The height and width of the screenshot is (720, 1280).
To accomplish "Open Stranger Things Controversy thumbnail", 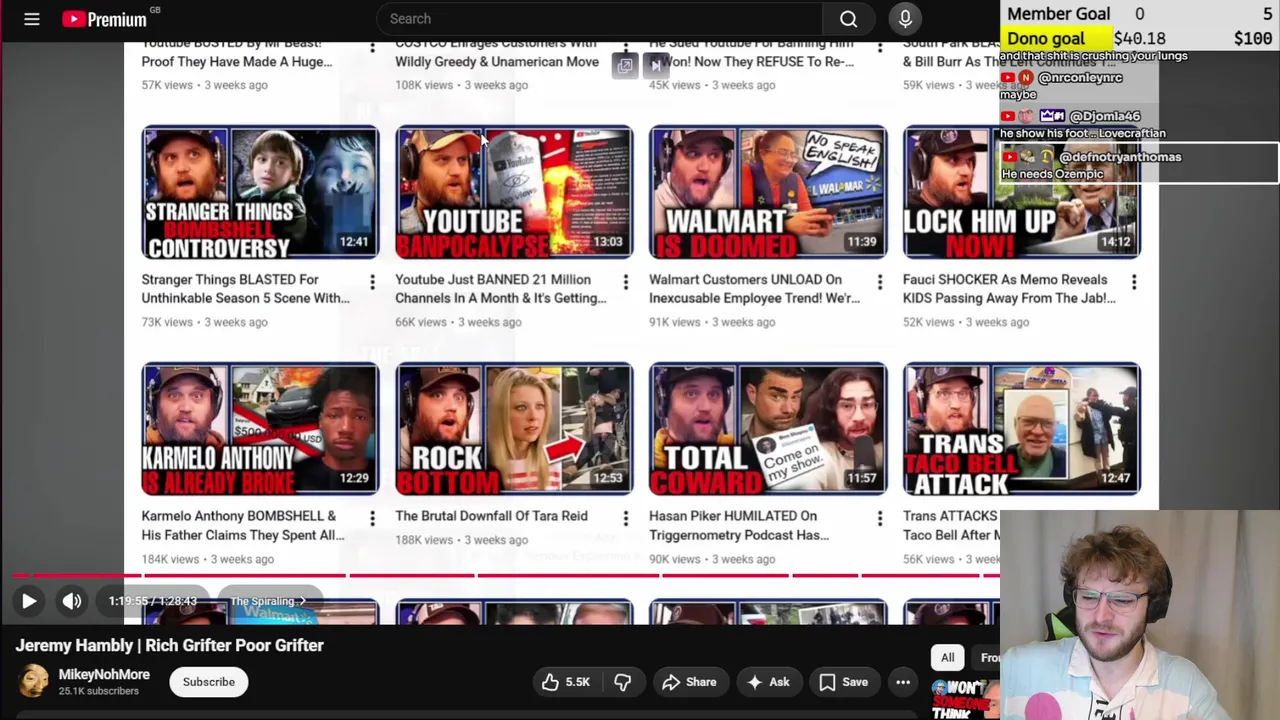I will [260, 192].
